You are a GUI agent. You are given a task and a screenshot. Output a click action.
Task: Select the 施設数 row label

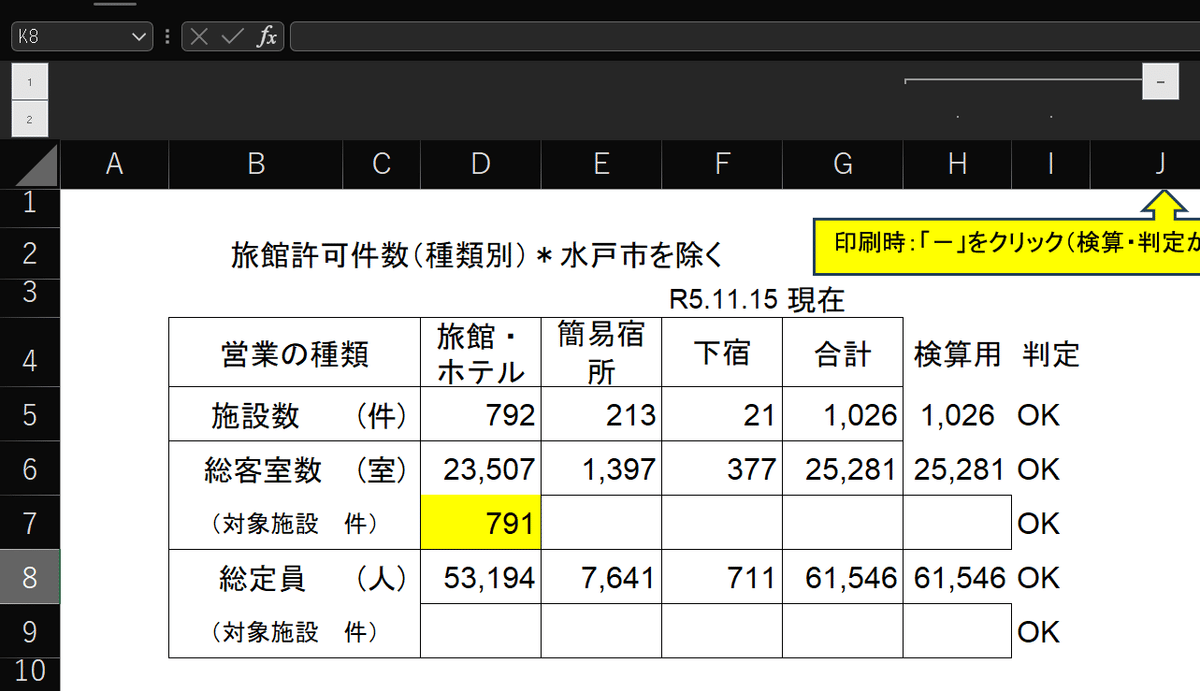[x=295, y=414]
